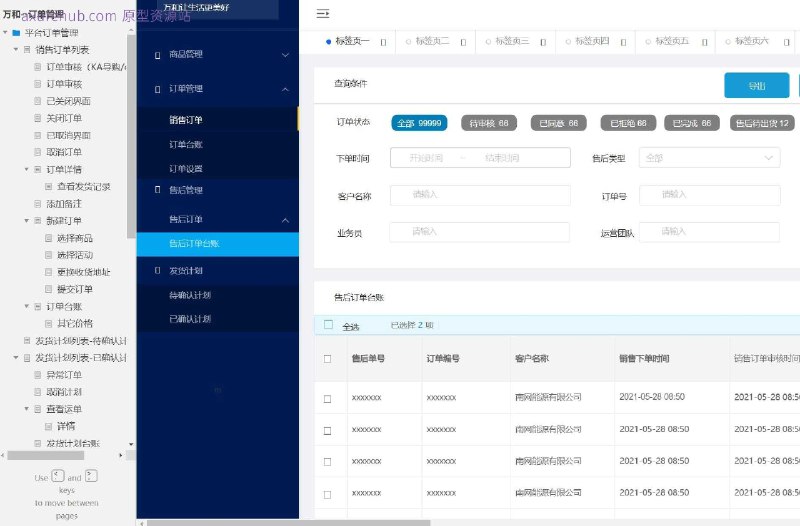Collapse the 售后订单 submenu chevron
The width and height of the screenshot is (800, 526).
click(x=285, y=220)
